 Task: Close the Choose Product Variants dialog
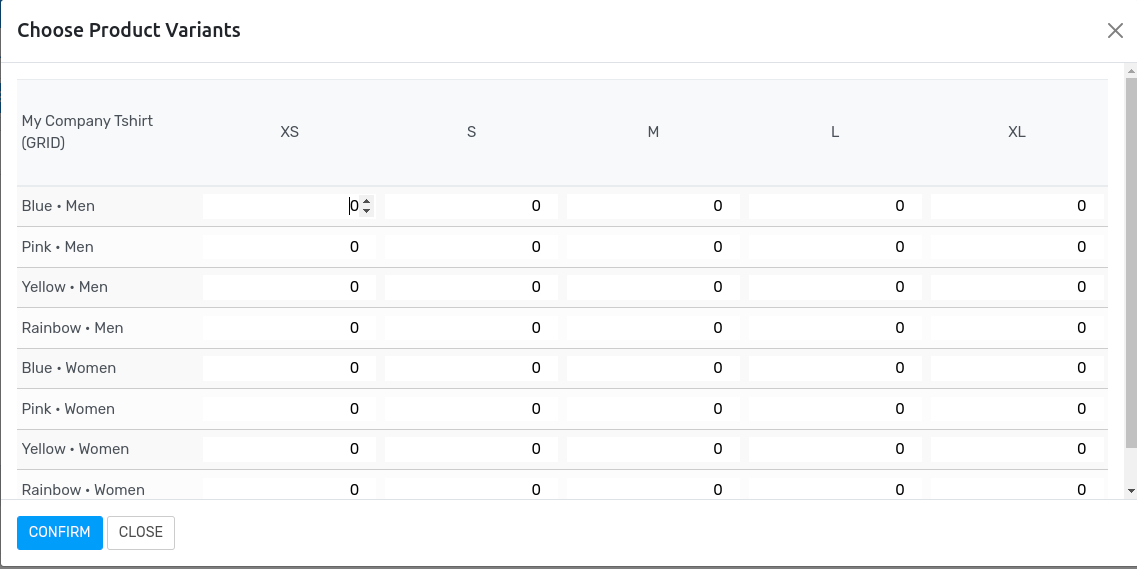pos(1115,31)
